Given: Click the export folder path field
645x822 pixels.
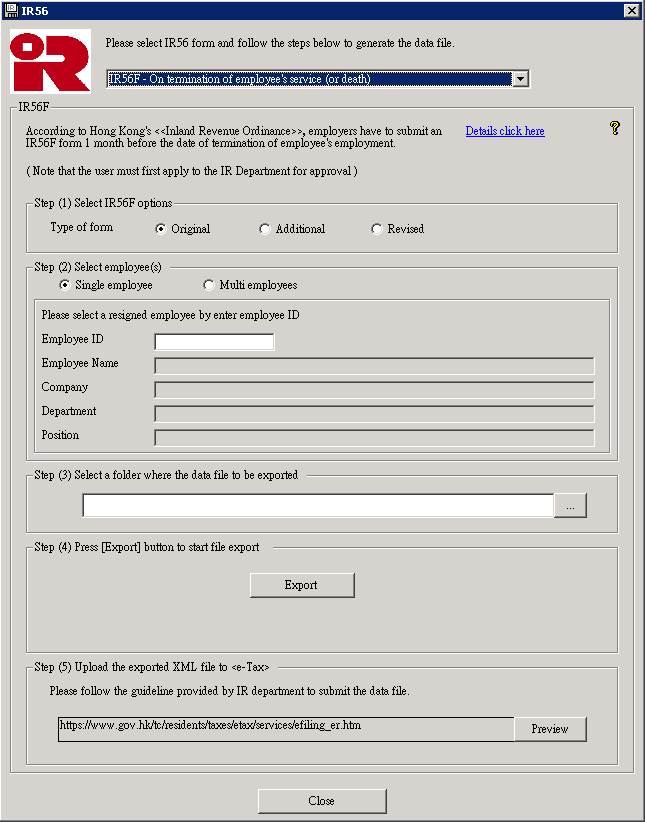Looking at the screenshot, I should (317, 506).
